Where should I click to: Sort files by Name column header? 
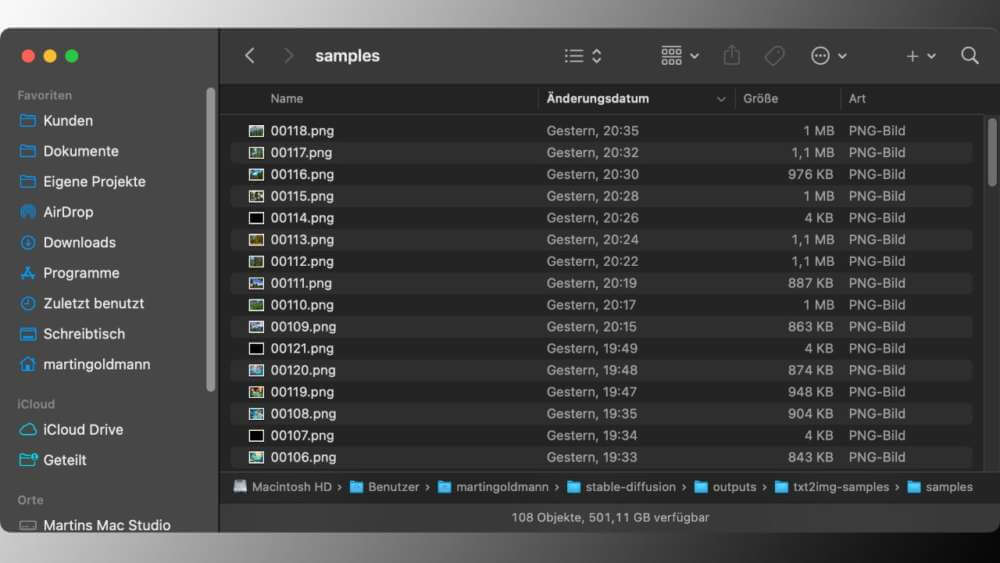coord(287,99)
